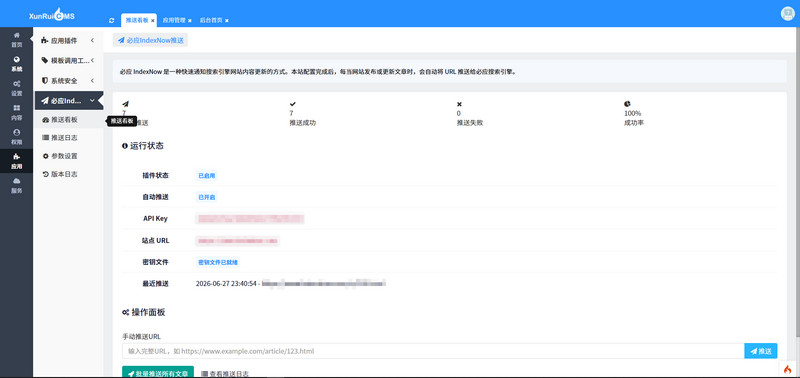Click the 2026-06-27 23:40:54 timestamp

pyautogui.click(x=227, y=283)
